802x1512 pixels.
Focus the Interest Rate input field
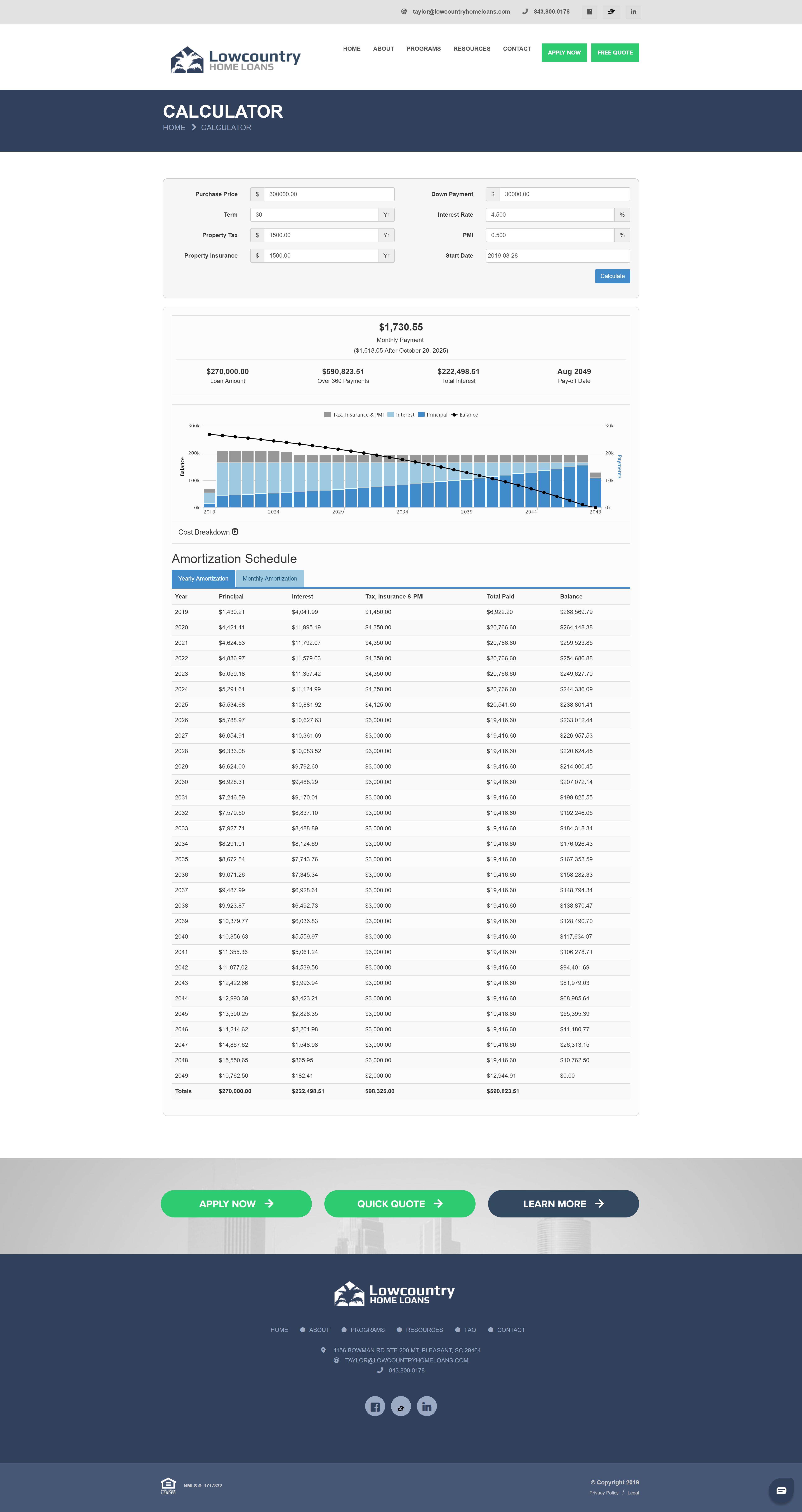(x=550, y=215)
